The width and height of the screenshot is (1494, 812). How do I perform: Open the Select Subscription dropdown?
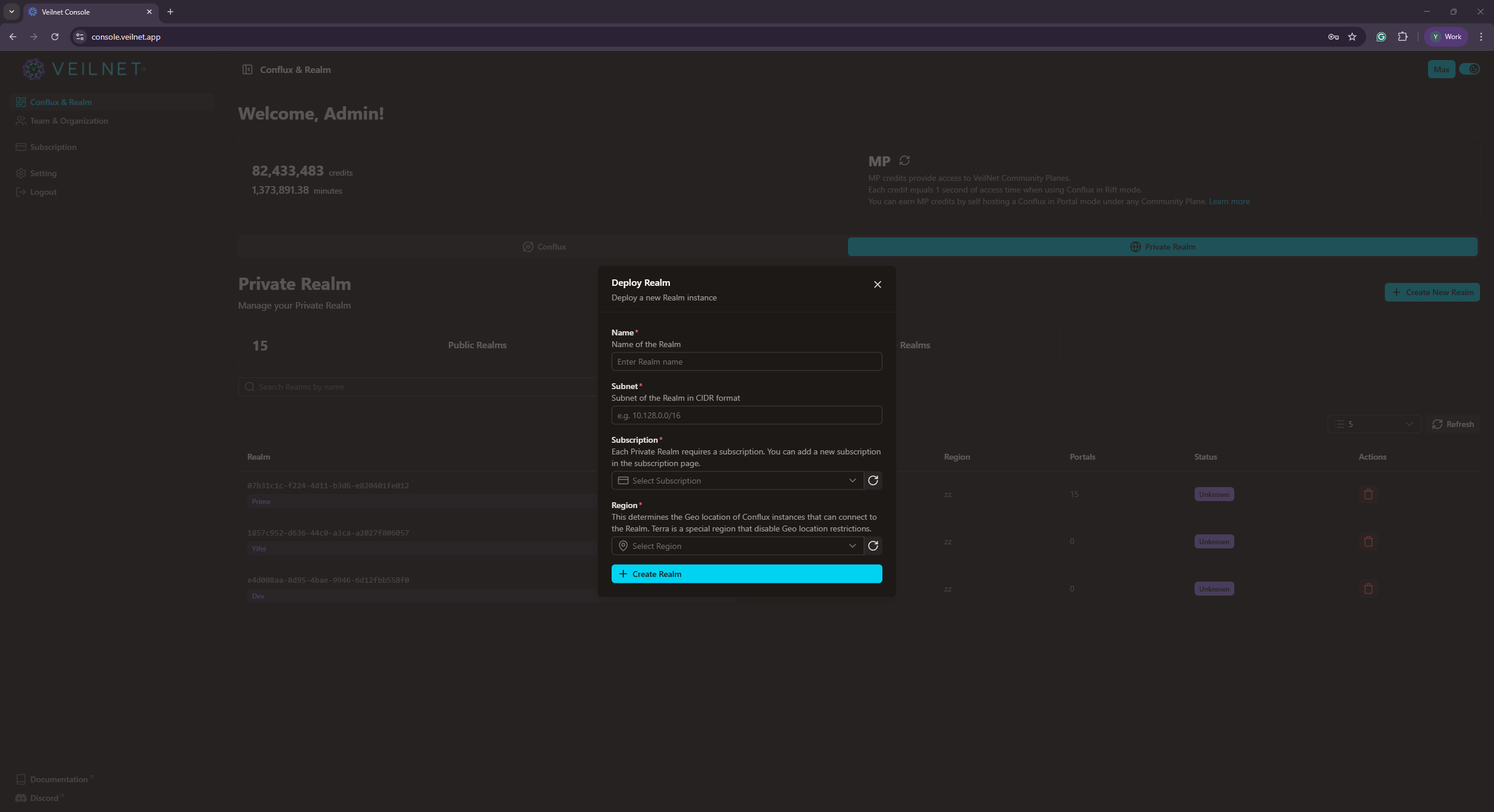736,480
